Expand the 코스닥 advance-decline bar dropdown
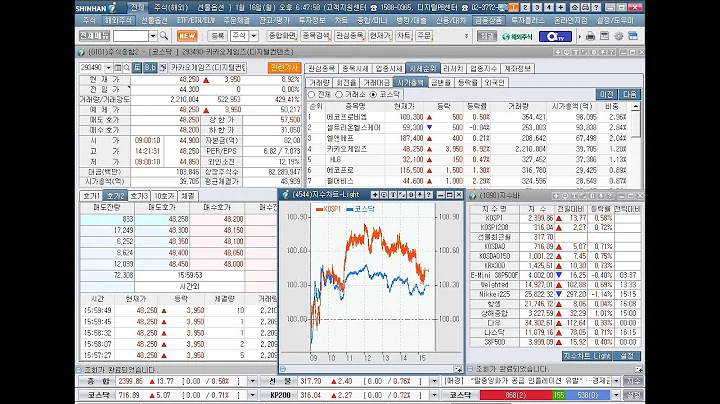 pyautogui.click(x=617, y=395)
